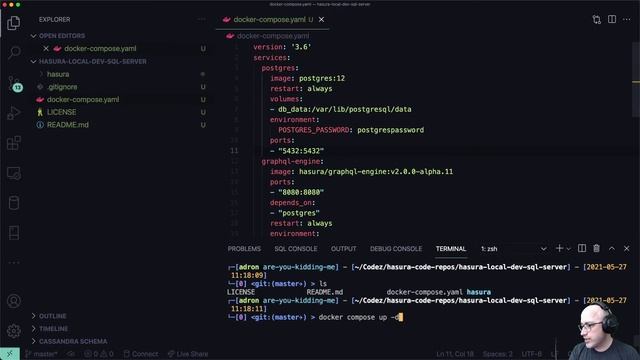Expand the Cassandra Schema section

tap(73, 341)
